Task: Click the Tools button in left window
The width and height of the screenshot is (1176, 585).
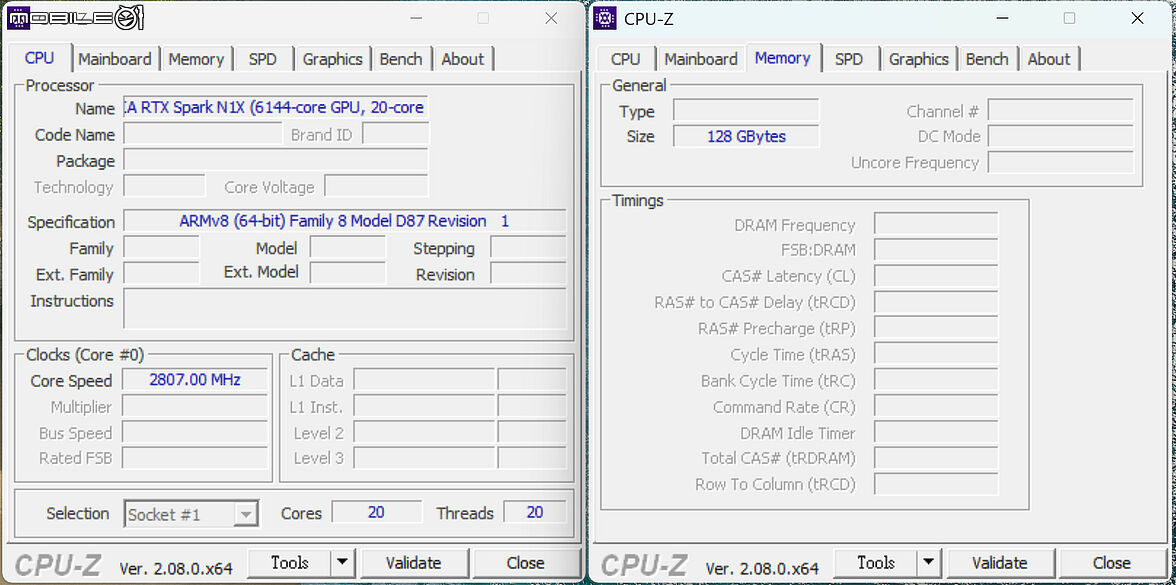Action: tap(290, 562)
